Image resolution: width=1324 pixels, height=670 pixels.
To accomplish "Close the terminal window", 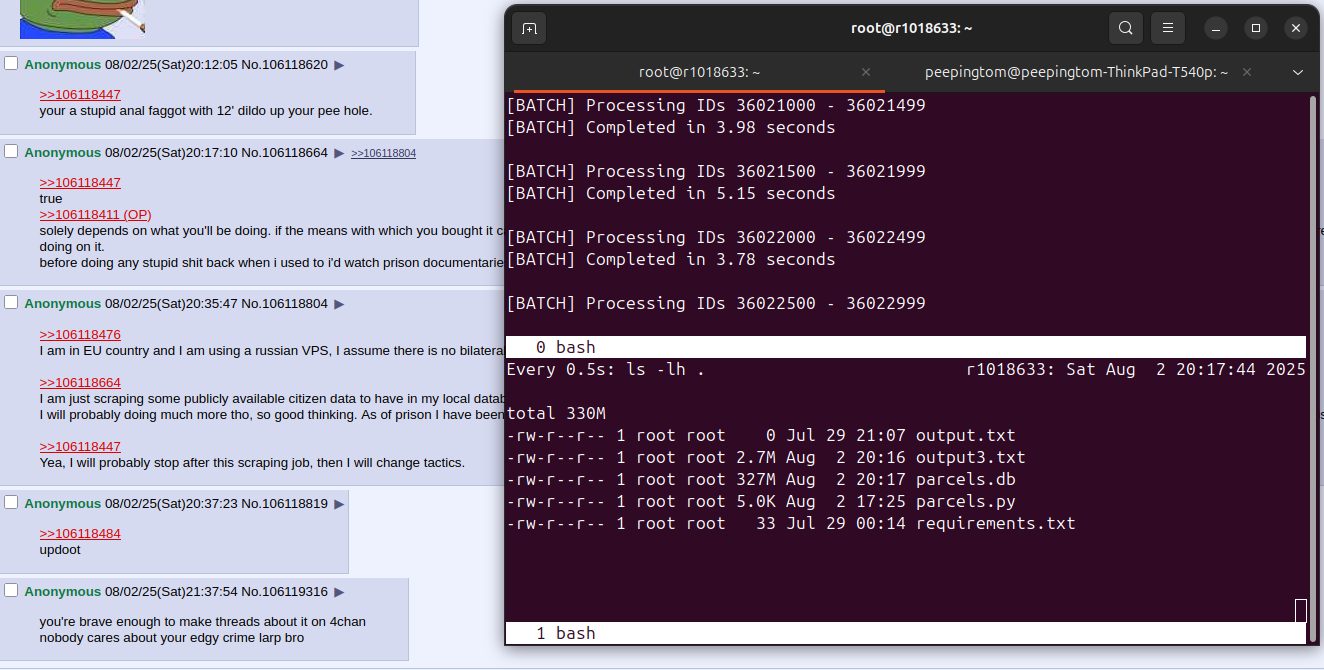I will coord(1296,28).
